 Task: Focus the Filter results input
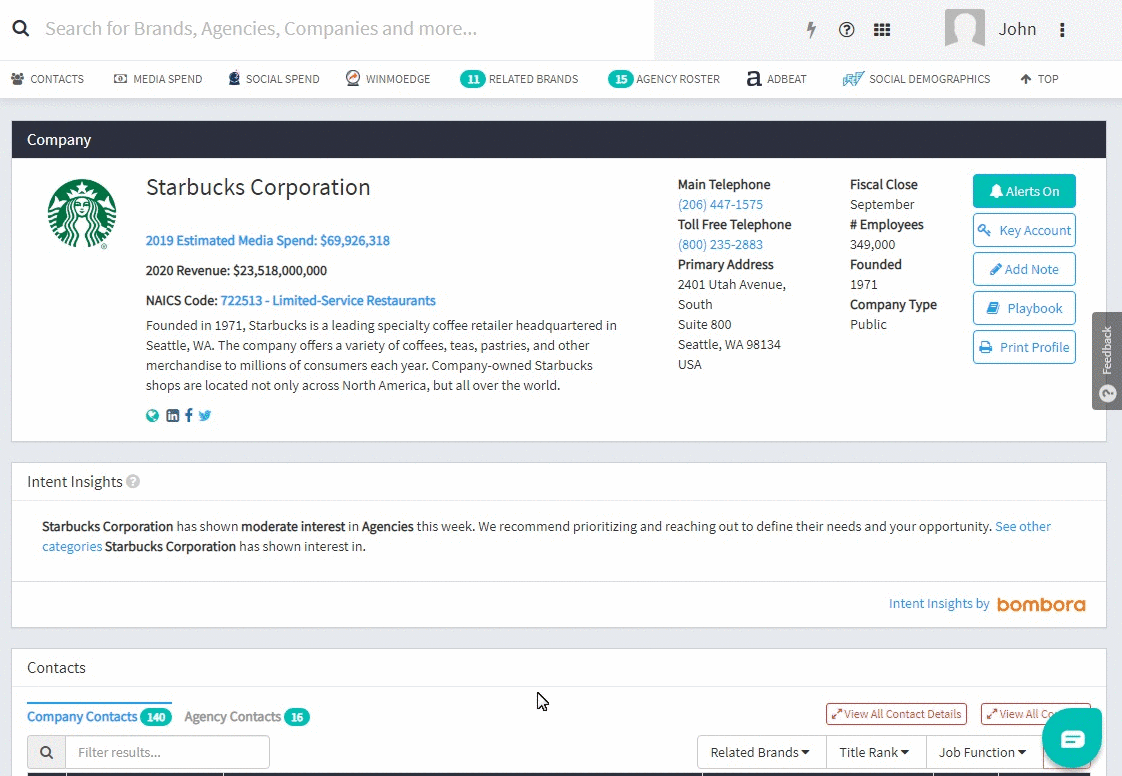[x=167, y=752]
